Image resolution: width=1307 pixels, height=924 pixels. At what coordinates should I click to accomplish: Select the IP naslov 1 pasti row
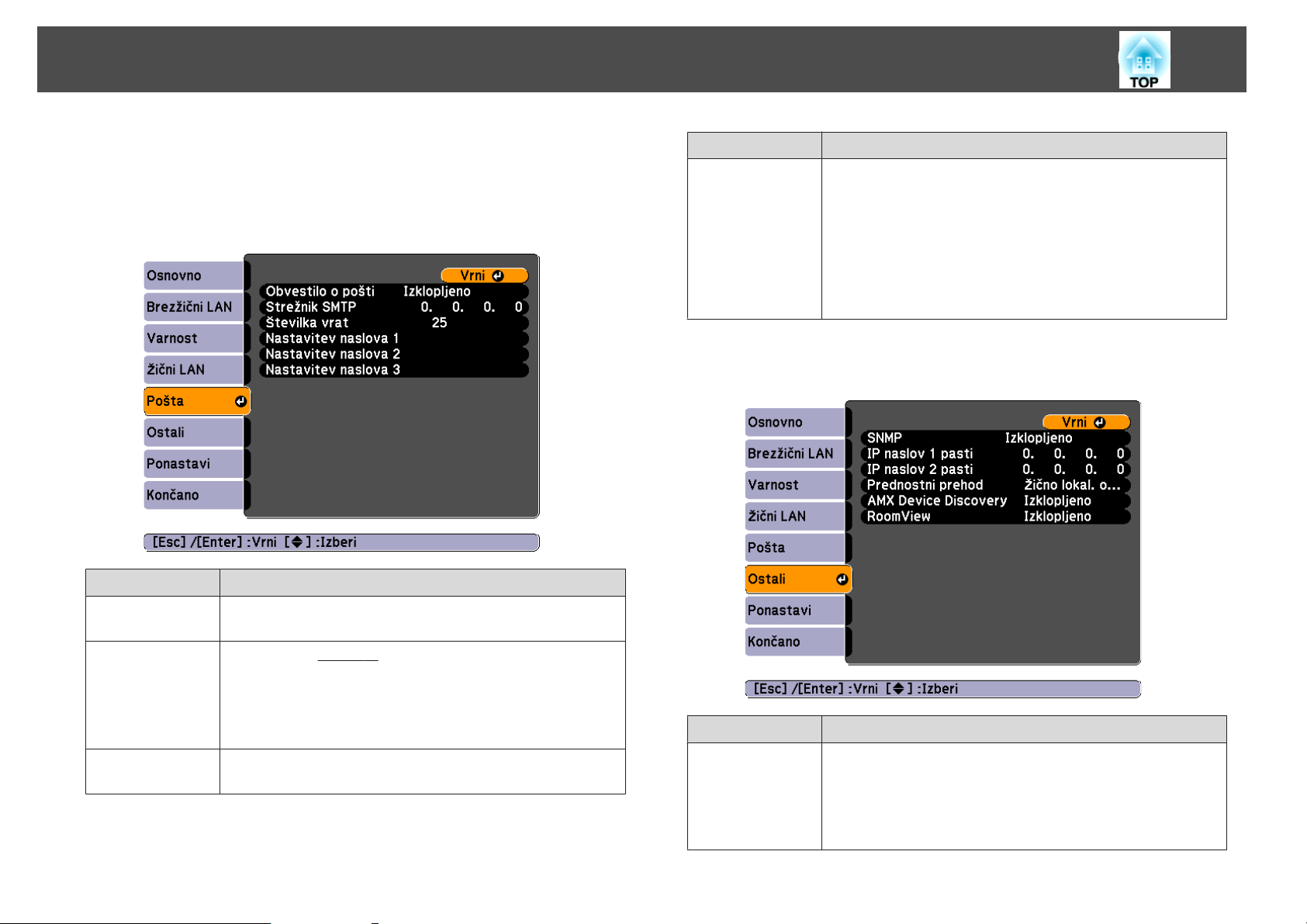[x=995, y=454]
